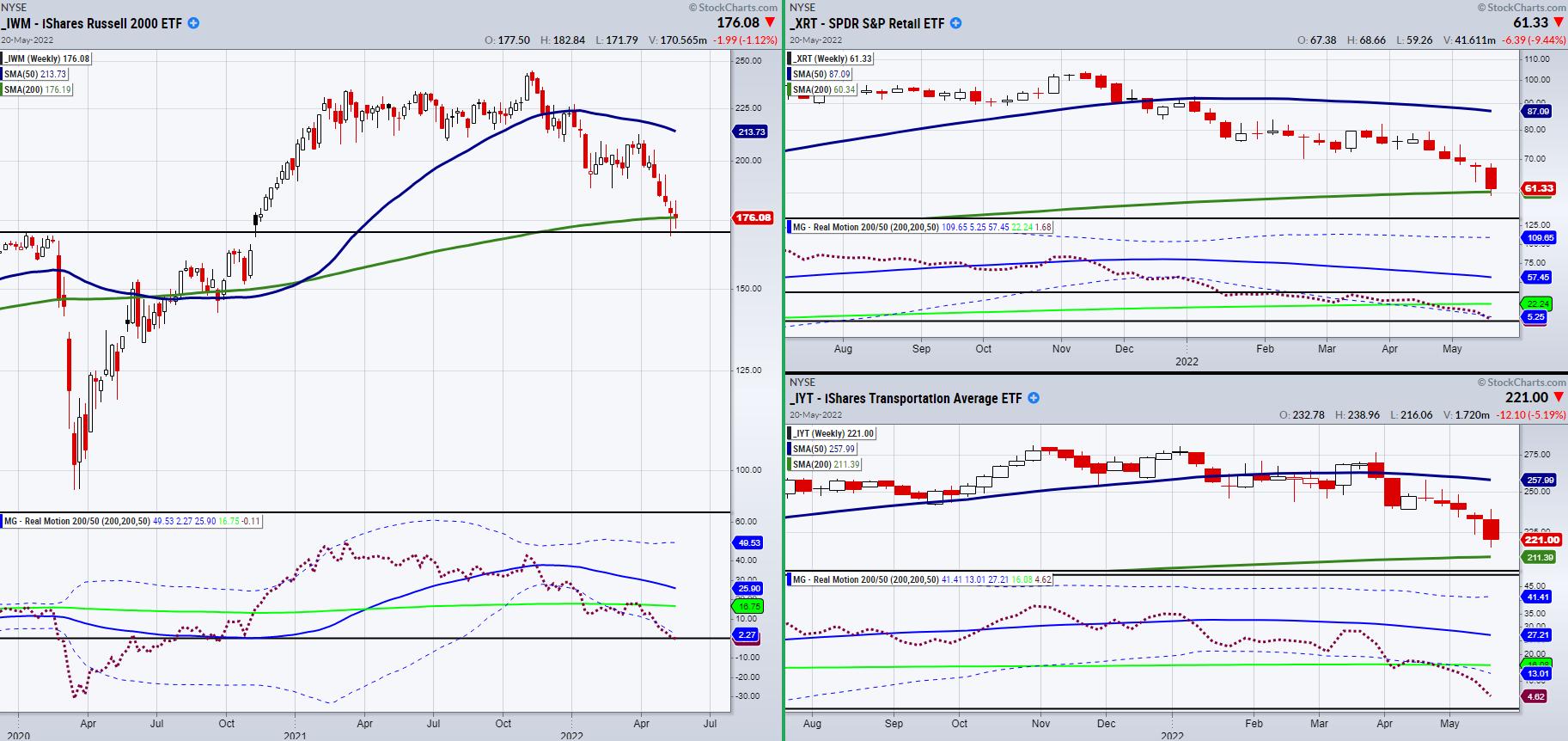Click the green 211.39 price tag on IYT axis

[x=1541, y=558]
